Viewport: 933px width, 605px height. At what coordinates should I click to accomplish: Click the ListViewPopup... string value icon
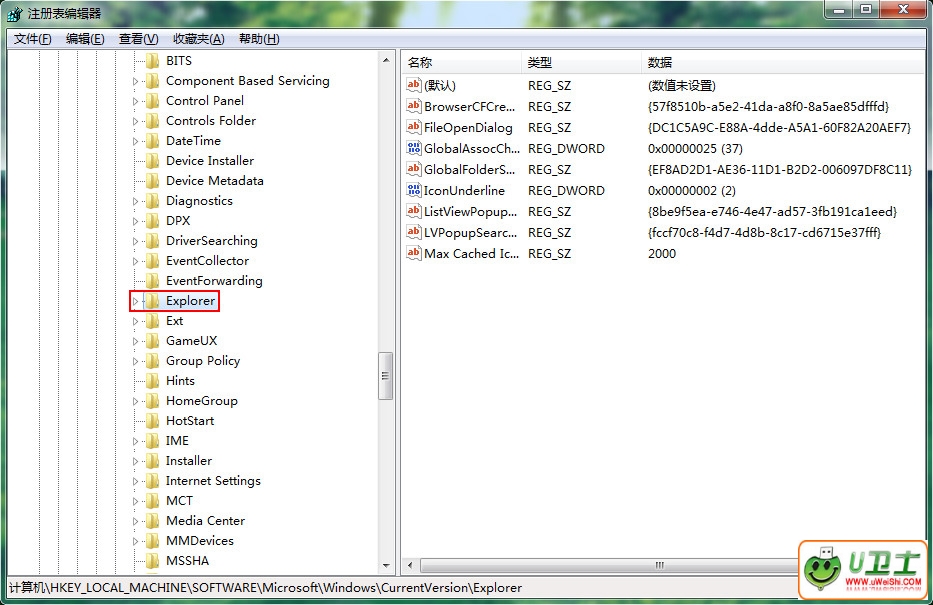click(414, 211)
